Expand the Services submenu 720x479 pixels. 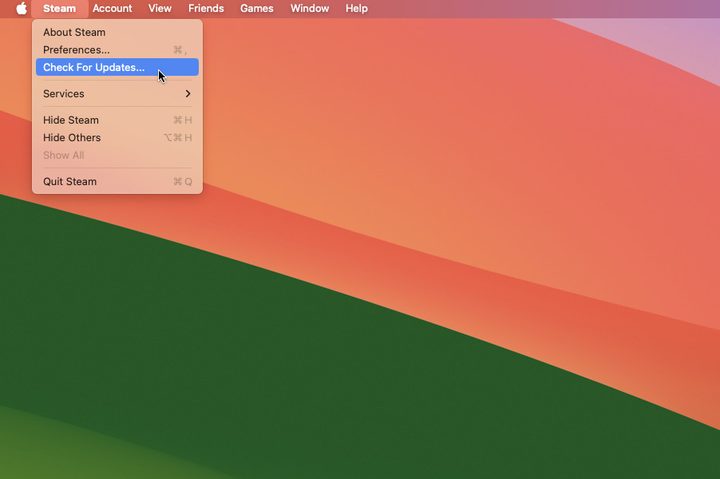(117, 94)
